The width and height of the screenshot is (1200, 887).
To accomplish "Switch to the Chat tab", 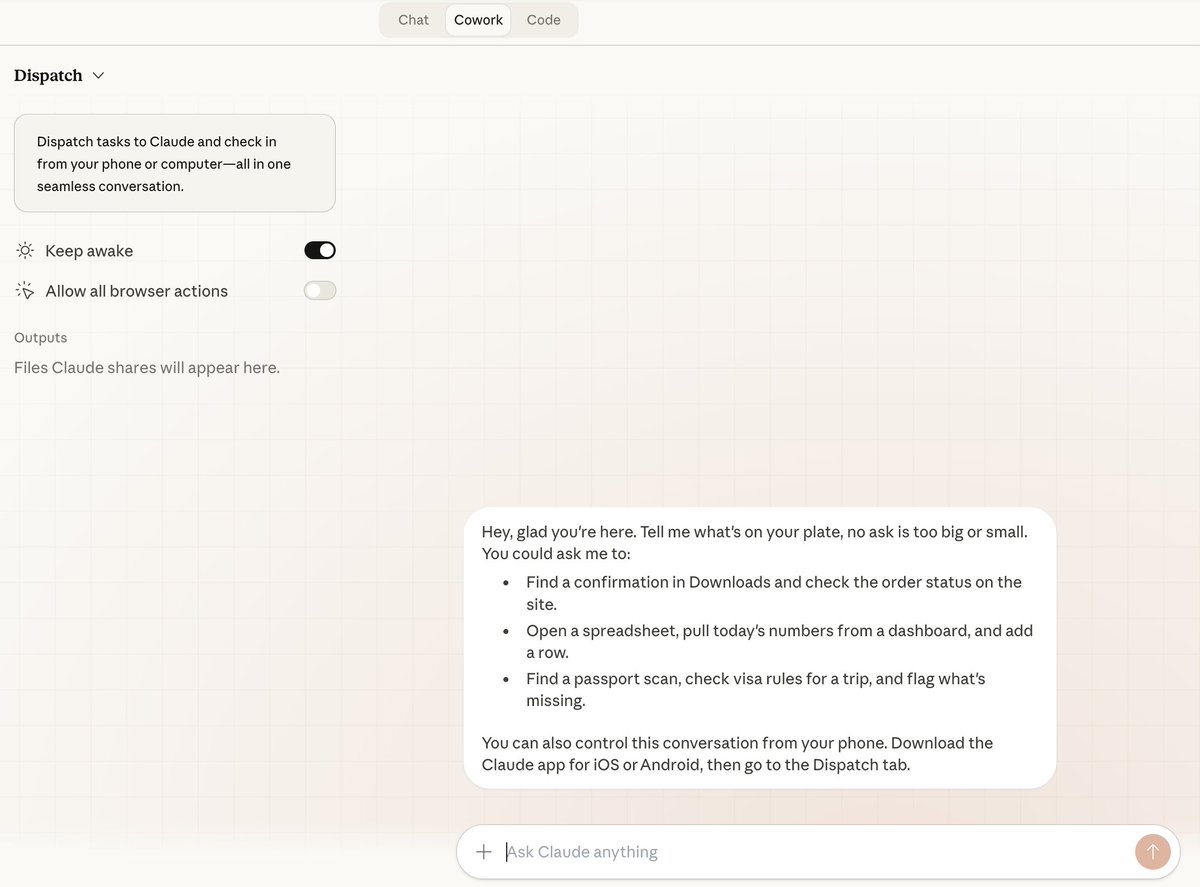I will coord(413,20).
